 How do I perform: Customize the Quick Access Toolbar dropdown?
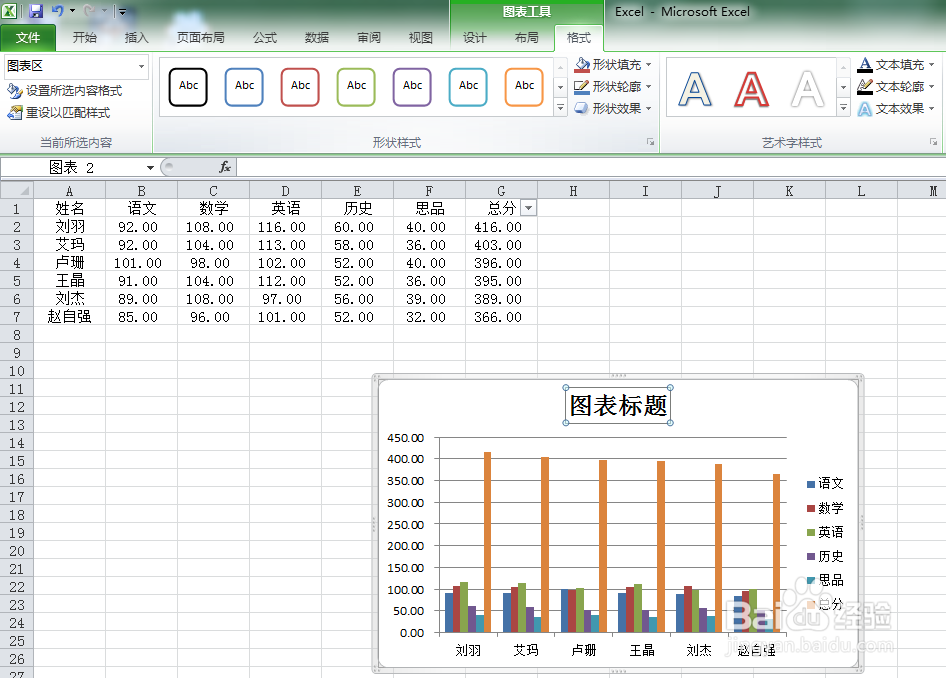pyautogui.click(x=122, y=11)
